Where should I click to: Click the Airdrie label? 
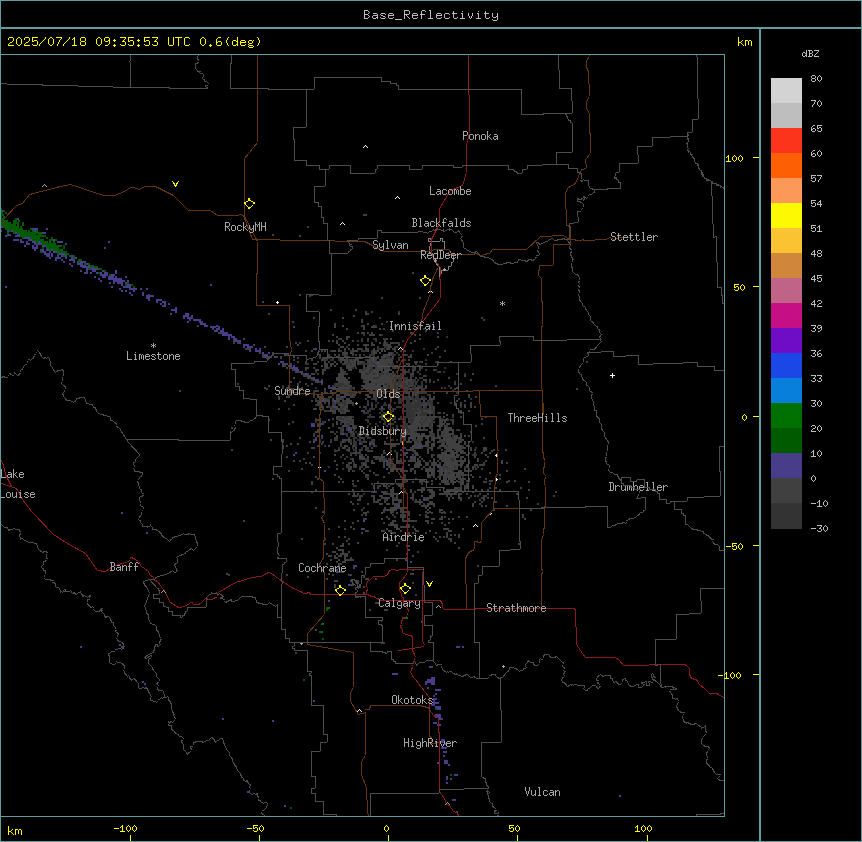coord(404,537)
